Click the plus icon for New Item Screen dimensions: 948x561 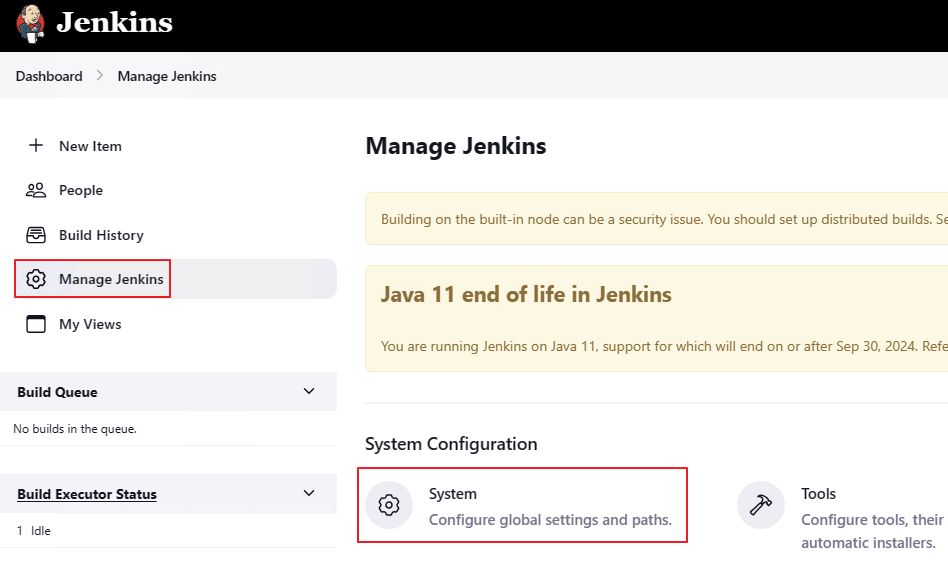(36, 146)
